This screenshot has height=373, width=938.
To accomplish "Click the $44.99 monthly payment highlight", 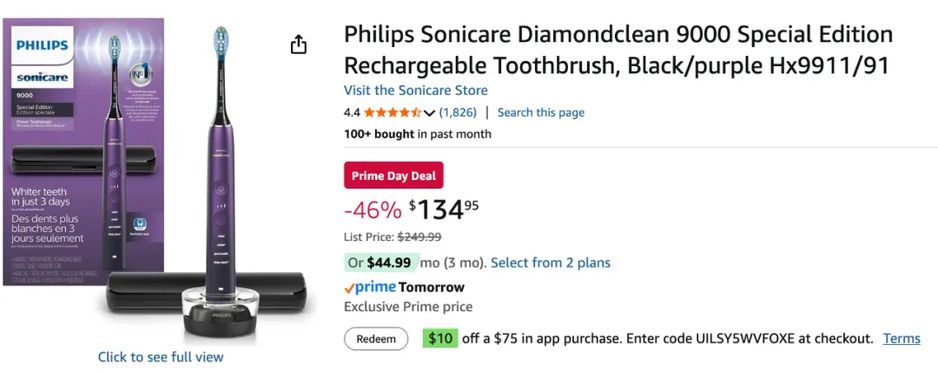I will click(382, 262).
